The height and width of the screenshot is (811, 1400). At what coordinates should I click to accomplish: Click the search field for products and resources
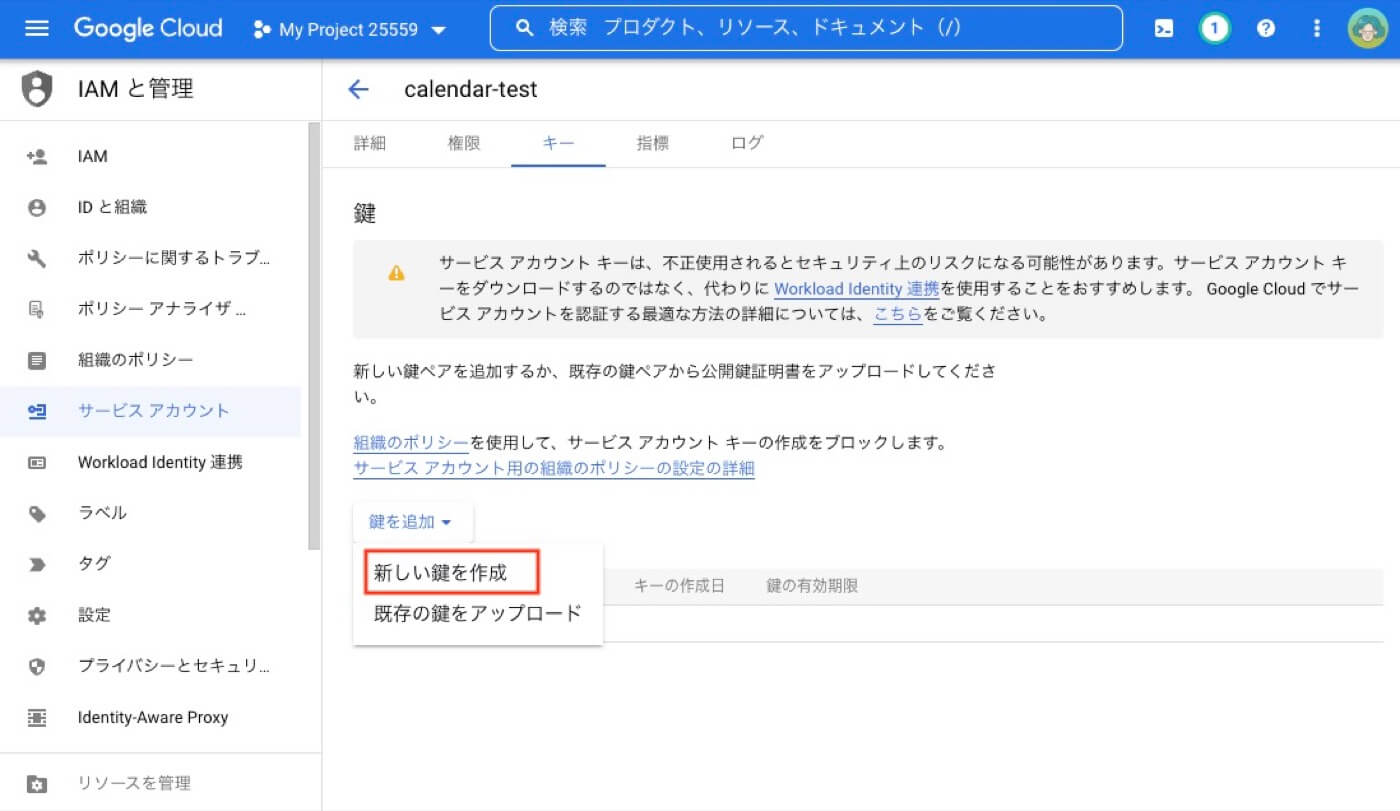coord(806,29)
